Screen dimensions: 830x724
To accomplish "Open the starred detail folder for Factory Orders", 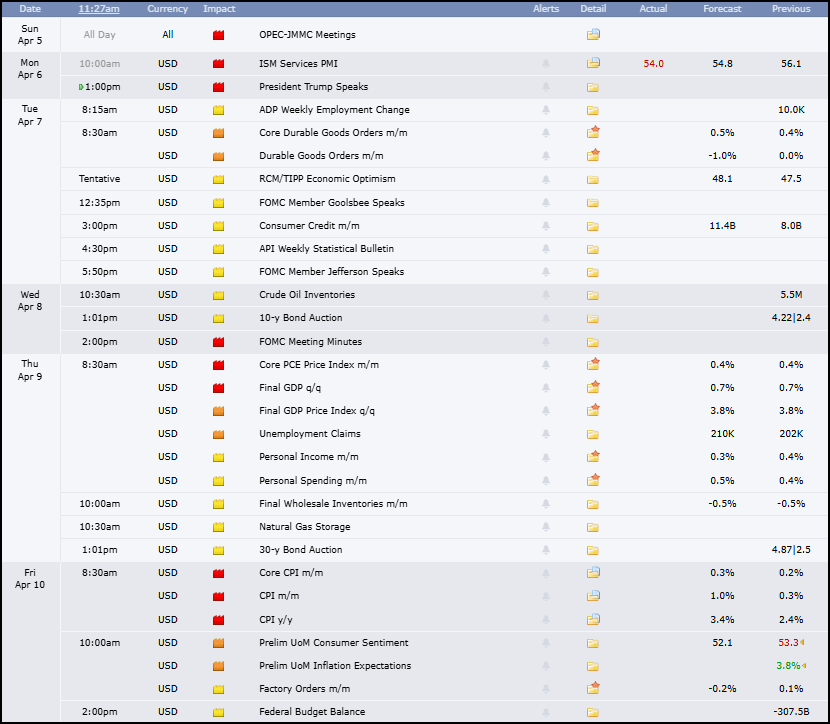I will (x=593, y=688).
